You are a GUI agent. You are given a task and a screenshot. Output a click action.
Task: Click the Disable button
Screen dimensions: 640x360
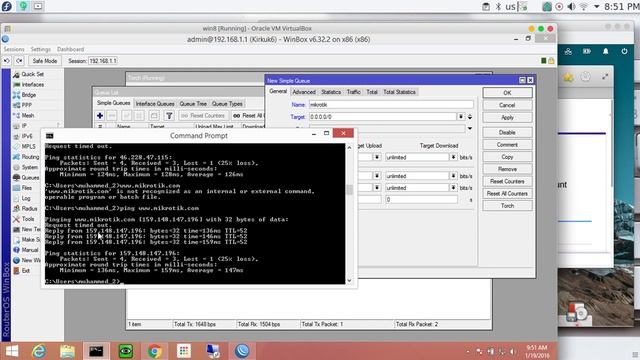[507, 133]
